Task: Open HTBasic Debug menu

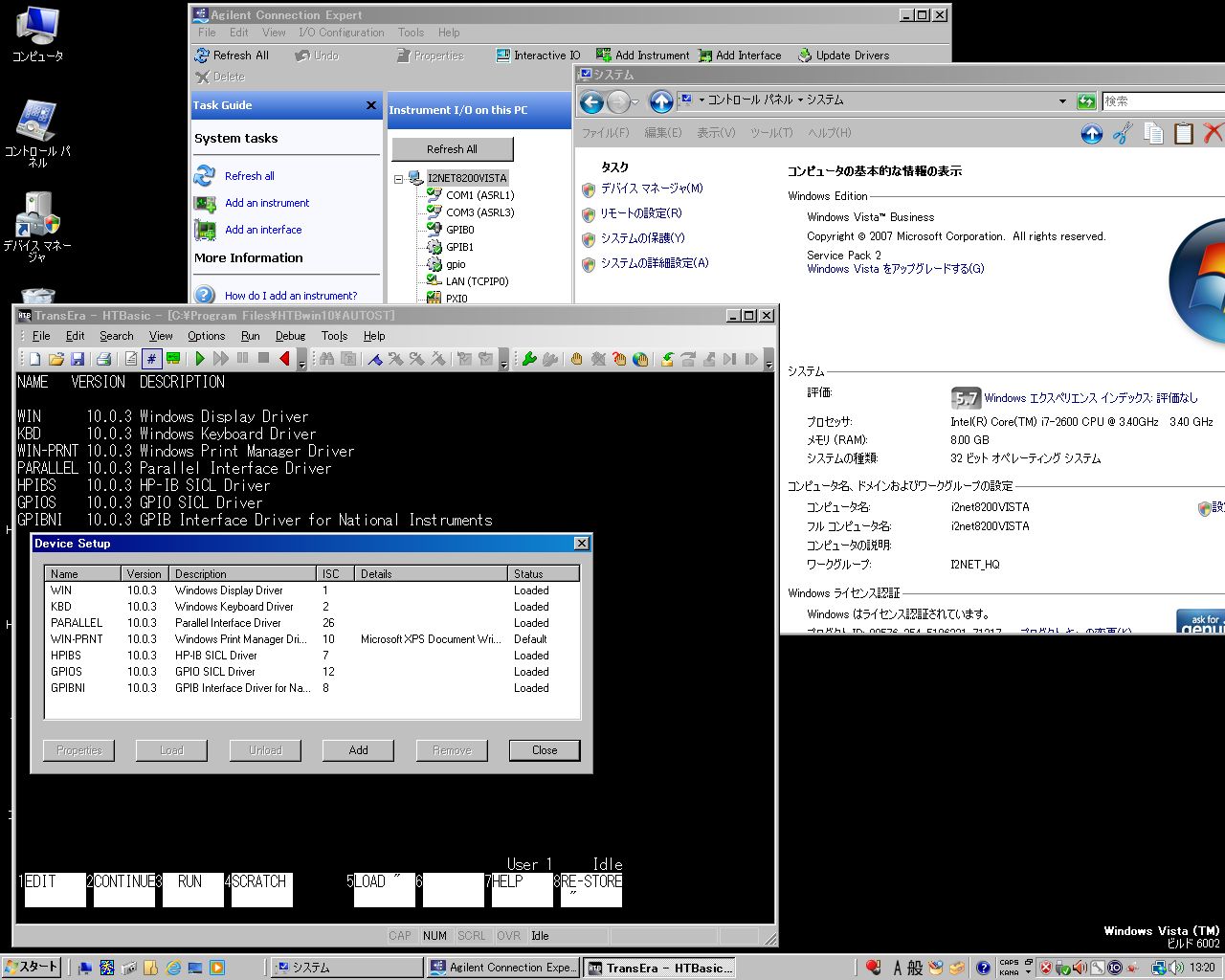Action: coord(290,336)
